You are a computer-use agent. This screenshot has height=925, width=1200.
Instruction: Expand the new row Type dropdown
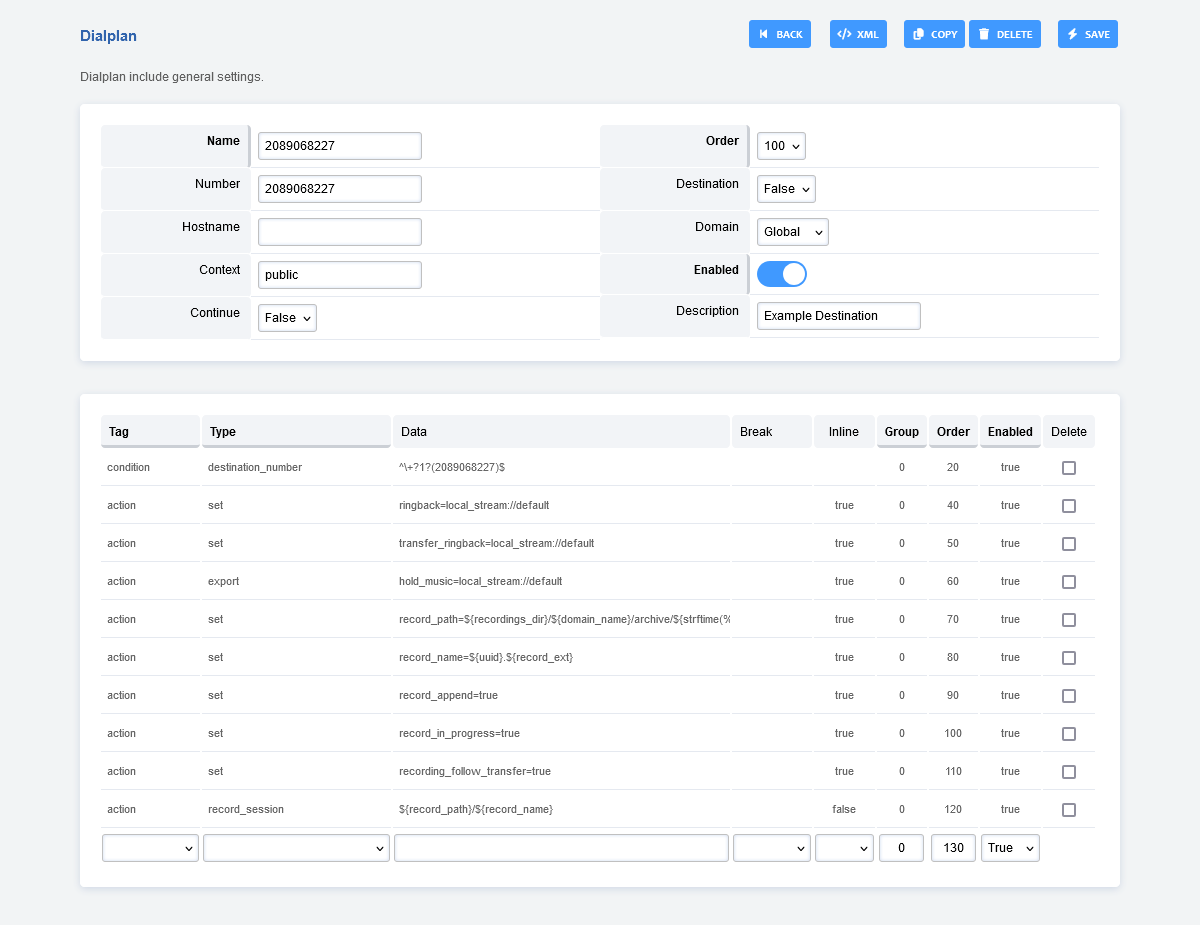click(x=296, y=848)
